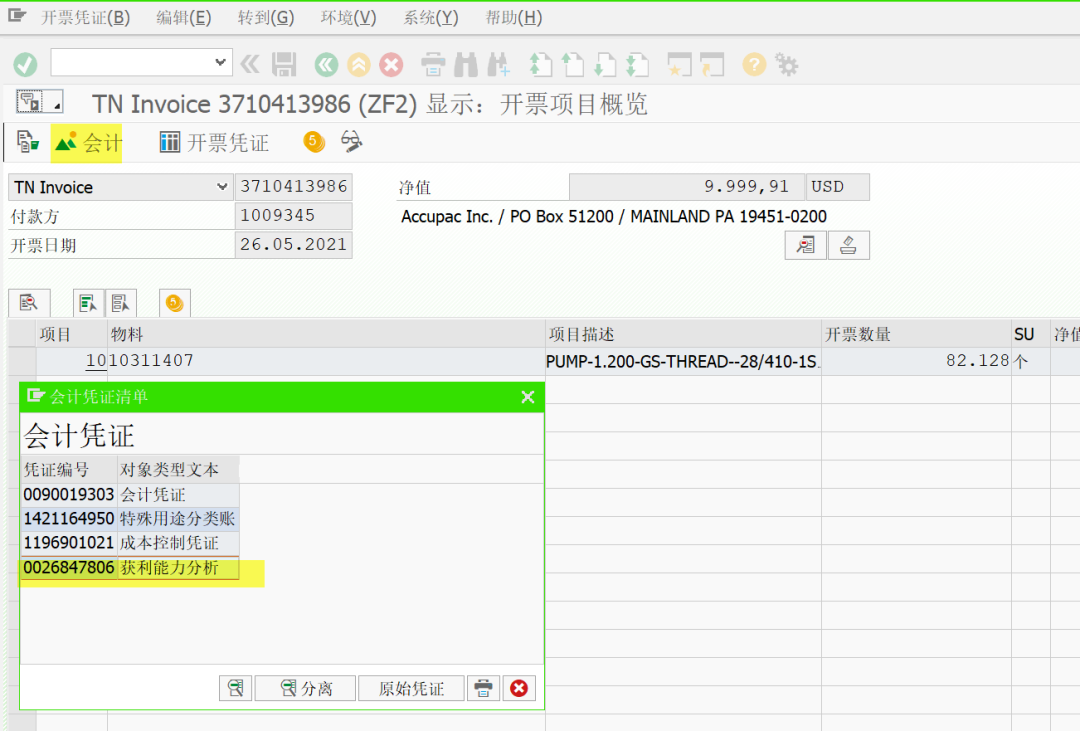Select document 0026847806 获利能力分析
The width and height of the screenshot is (1080, 731).
click(x=130, y=568)
